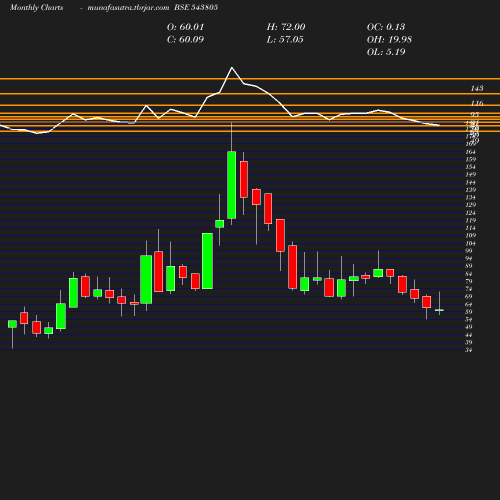The width and height of the screenshot is (500, 500).
Task: Click the 114 price axis label
Action: click(471, 228)
